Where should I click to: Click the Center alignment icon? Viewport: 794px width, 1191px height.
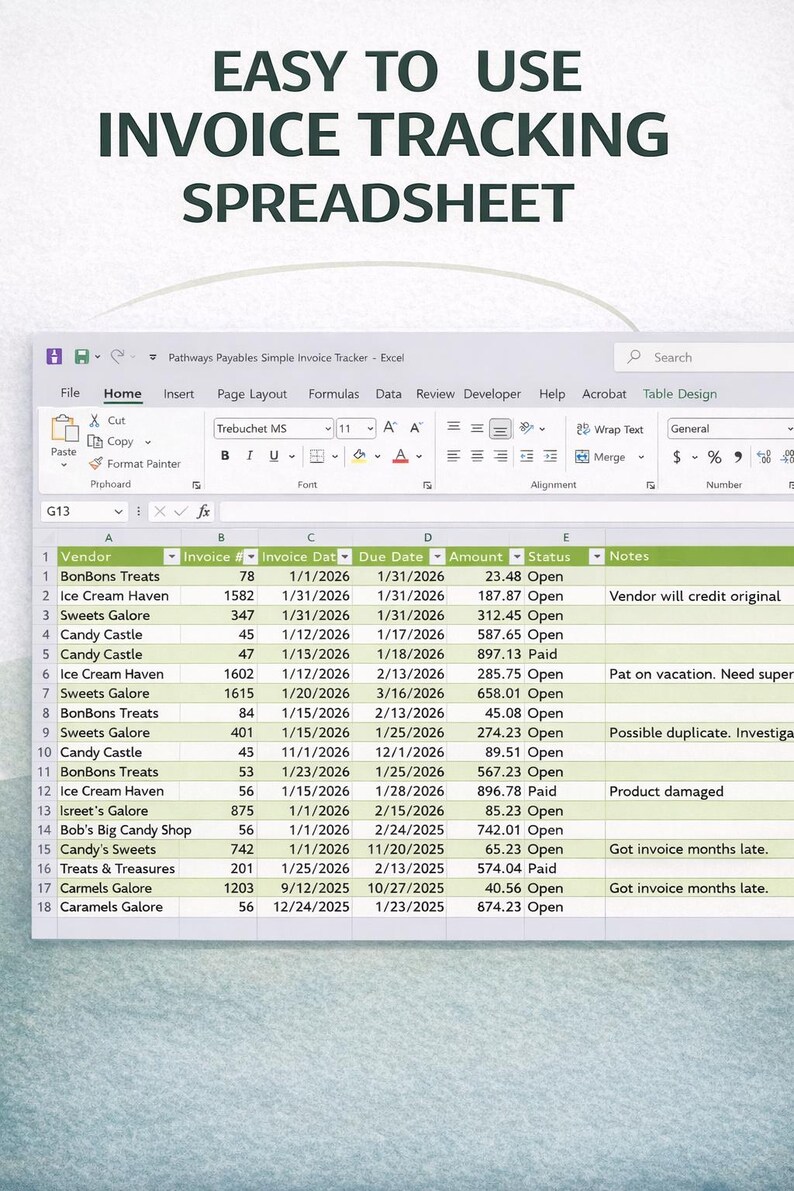click(477, 456)
